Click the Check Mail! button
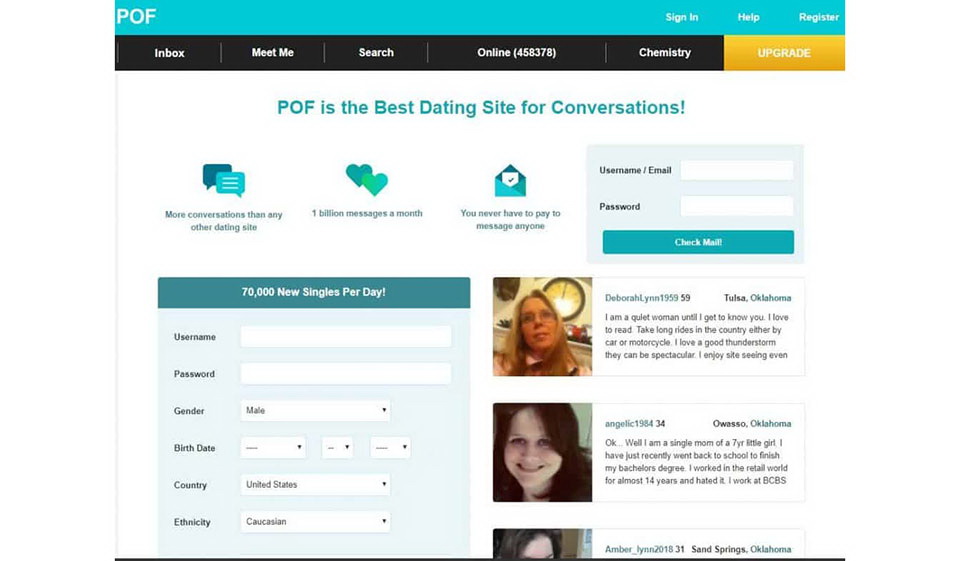960x561 pixels. (x=698, y=242)
